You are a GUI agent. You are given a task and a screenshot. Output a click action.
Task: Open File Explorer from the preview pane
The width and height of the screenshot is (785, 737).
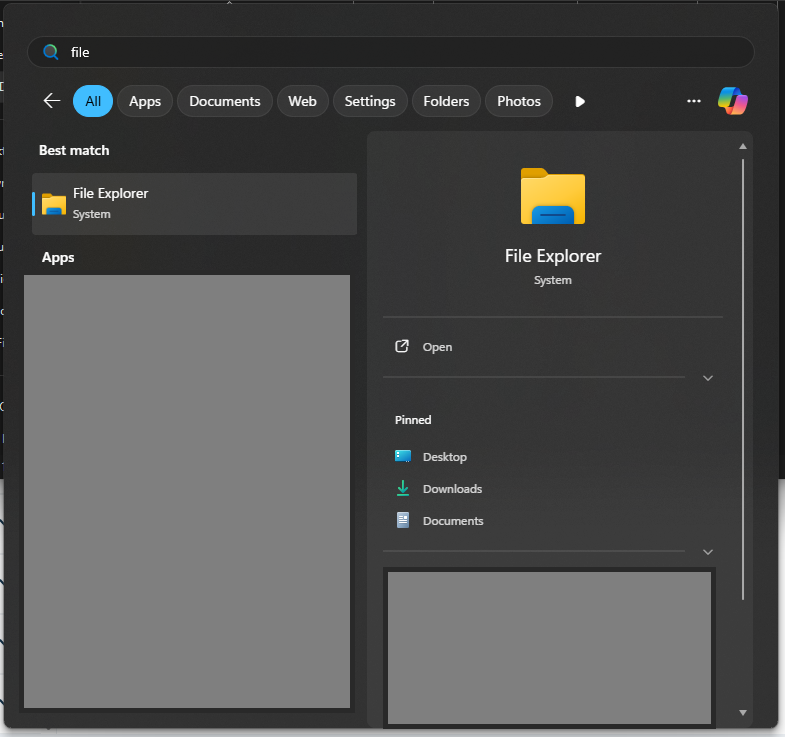coord(553,346)
